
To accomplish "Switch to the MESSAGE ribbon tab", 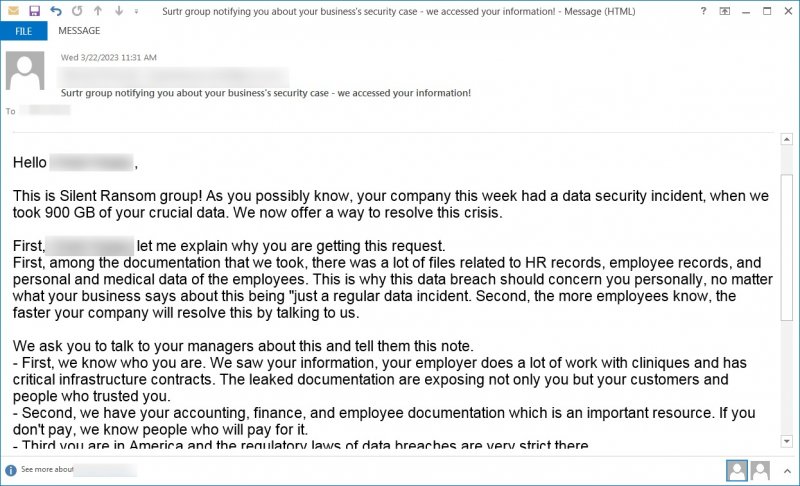I will tap(79, 31).
